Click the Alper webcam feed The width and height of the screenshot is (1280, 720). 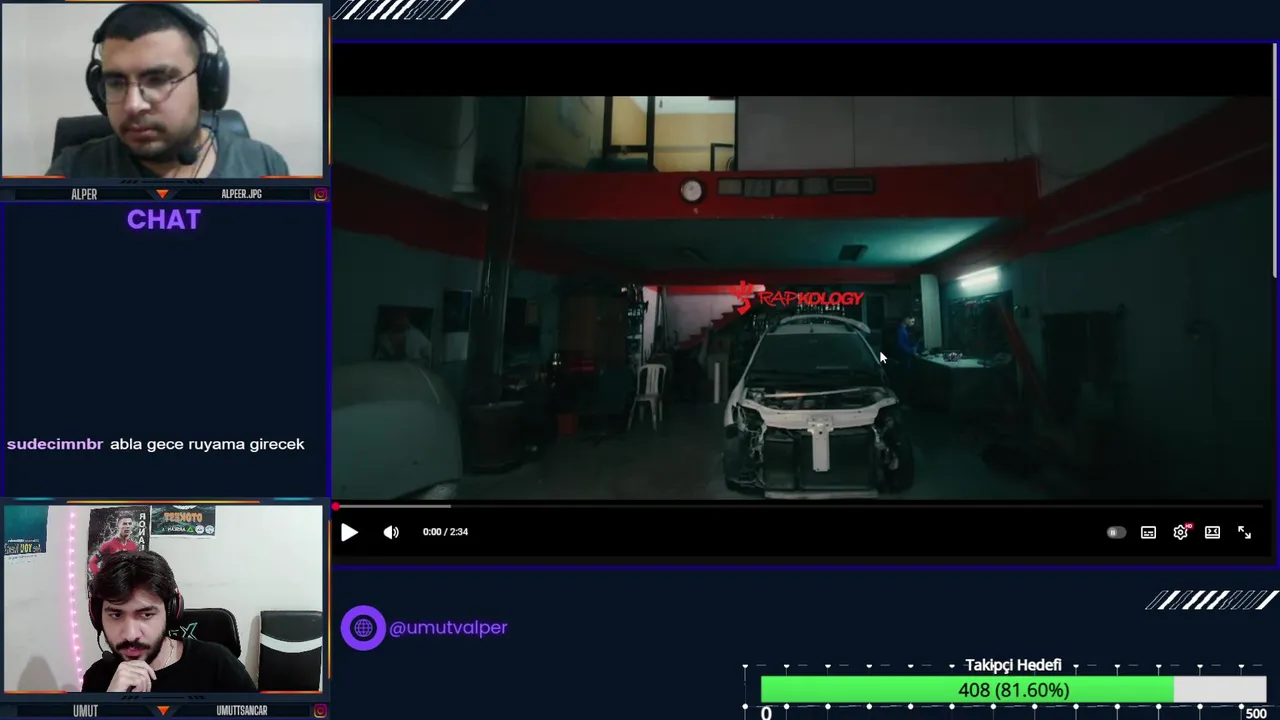(x=163, y=90)
